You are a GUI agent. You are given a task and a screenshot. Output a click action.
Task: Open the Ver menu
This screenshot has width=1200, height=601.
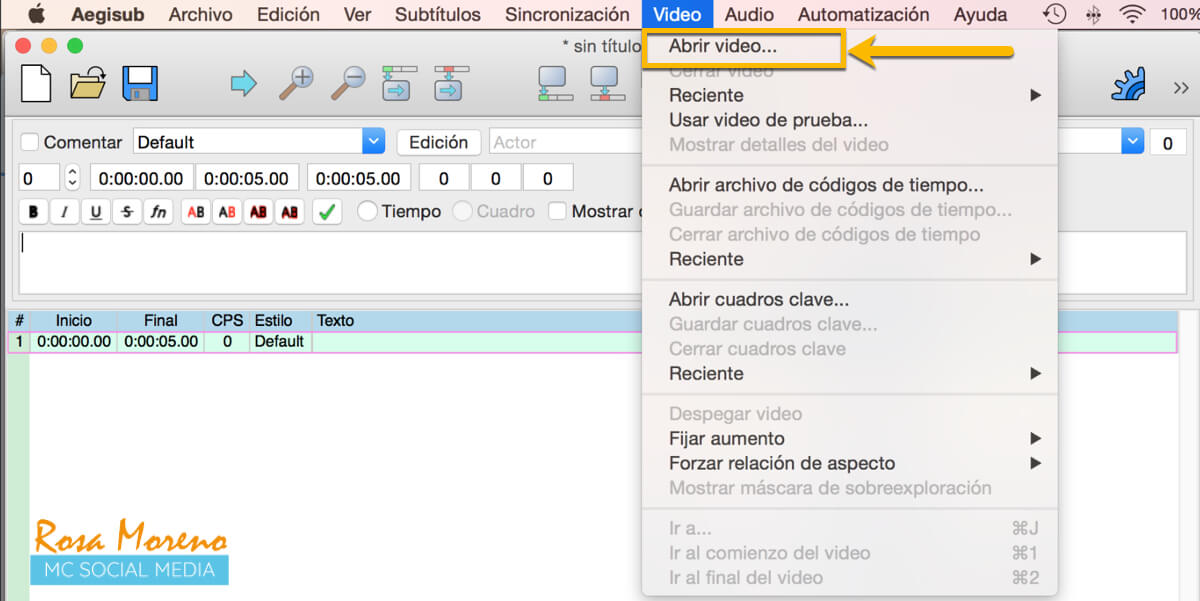(x=357, y=14)
